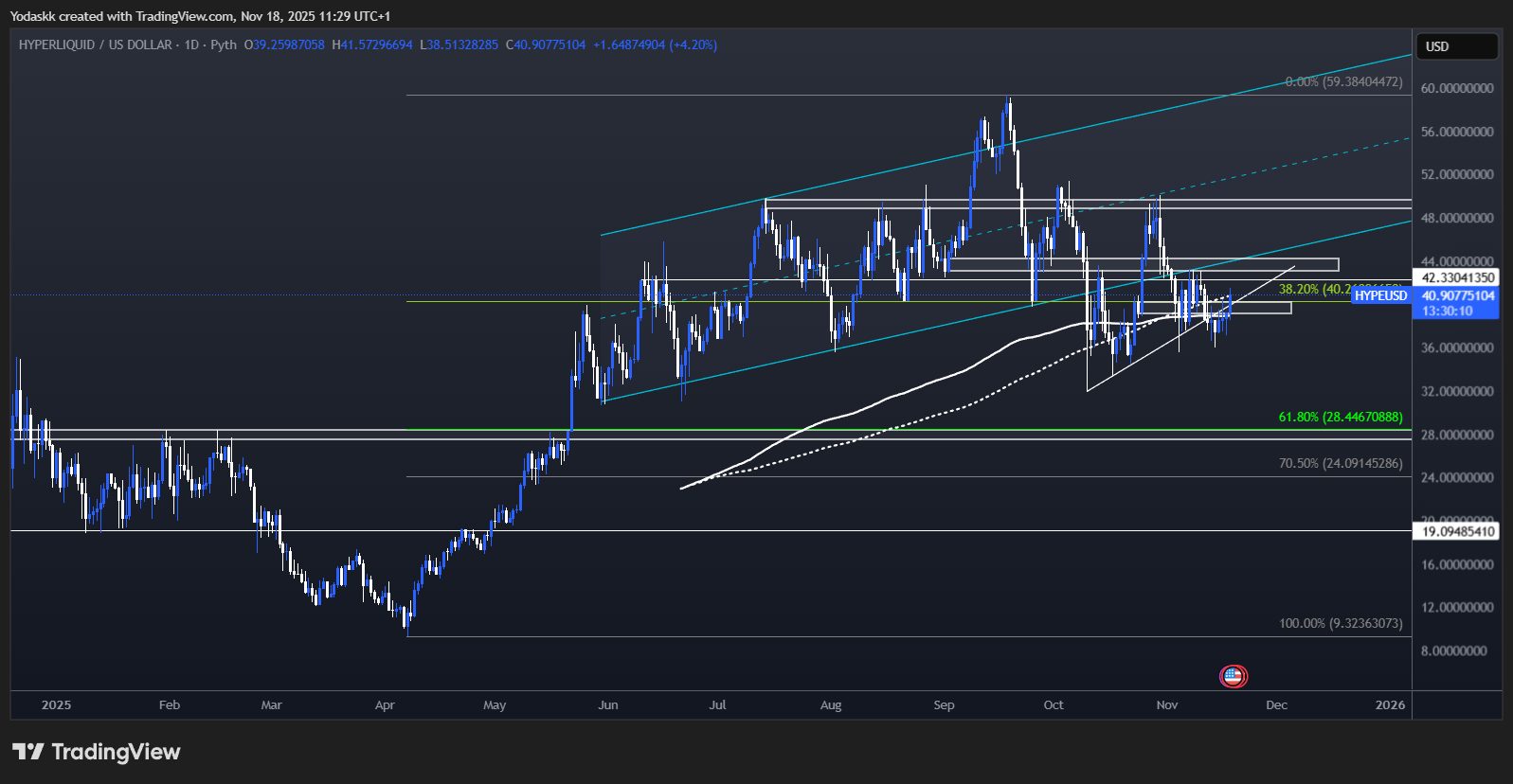1513x784 pixels.
Task: Click the 0.00% Fibonacci level label
Action: (1343, 82)
